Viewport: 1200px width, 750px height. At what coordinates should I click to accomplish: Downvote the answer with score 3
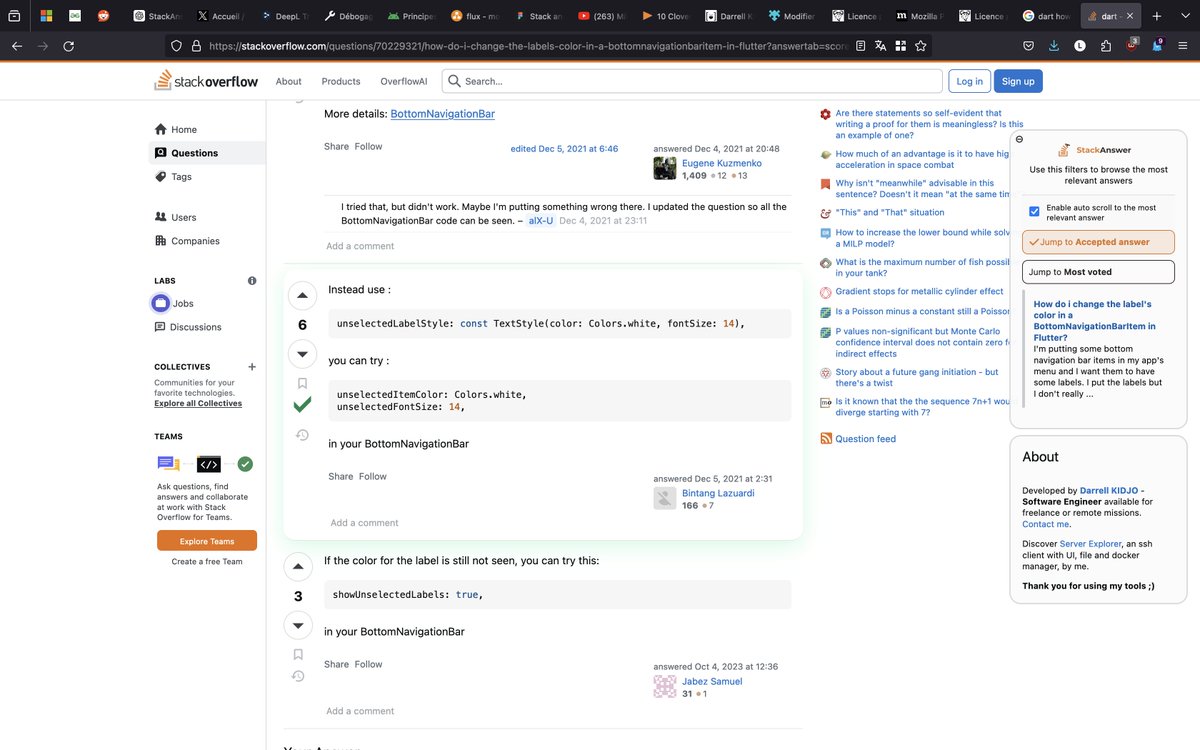tap(298, 626)
